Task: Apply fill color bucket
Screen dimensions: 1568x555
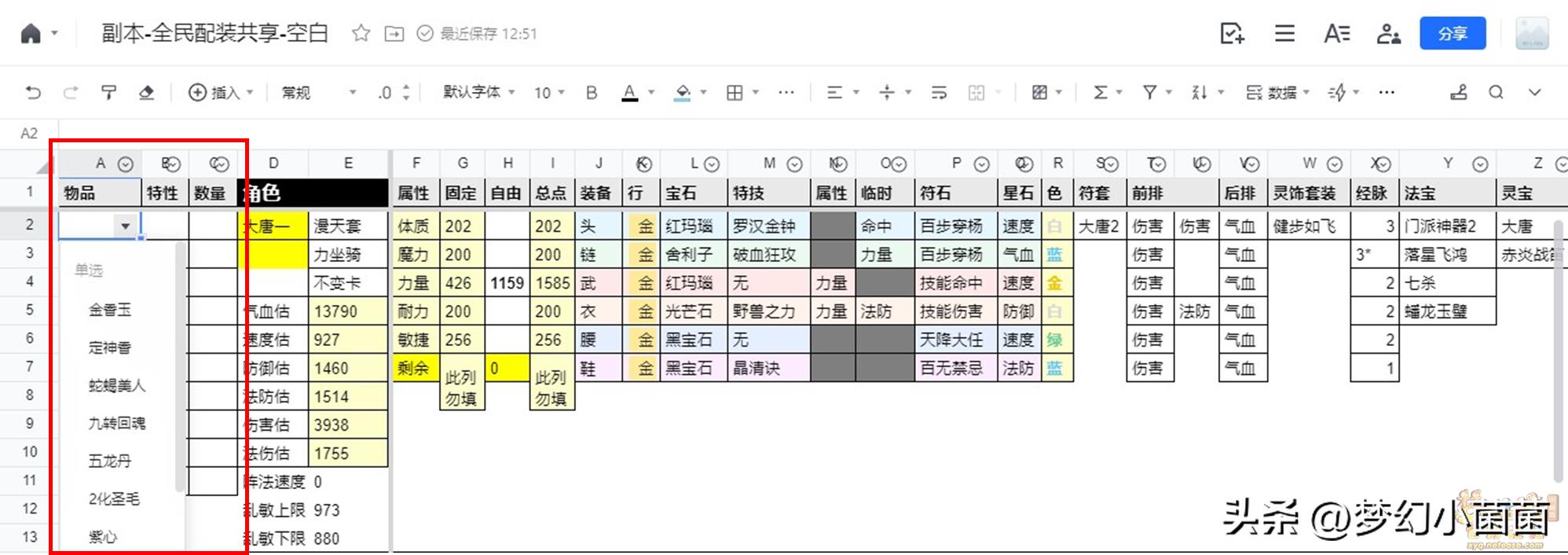Action: [x=683, y=93]
